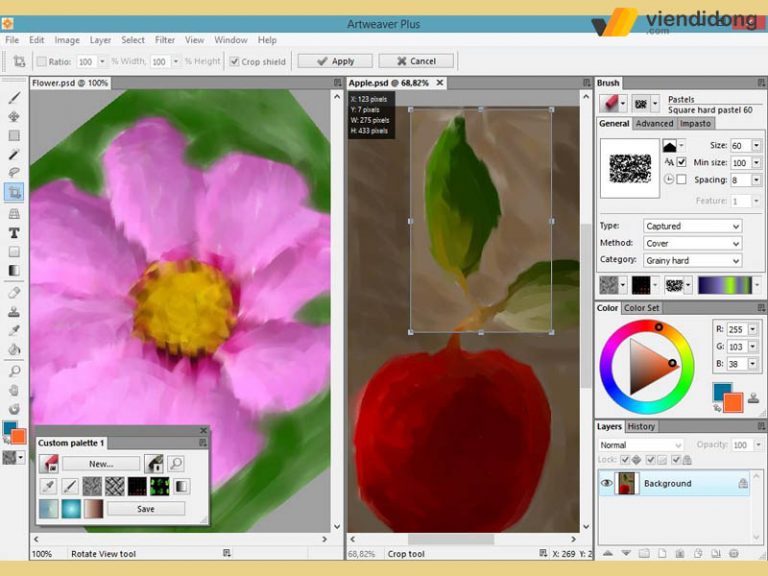Open the Filter menu

coord(164,40)
